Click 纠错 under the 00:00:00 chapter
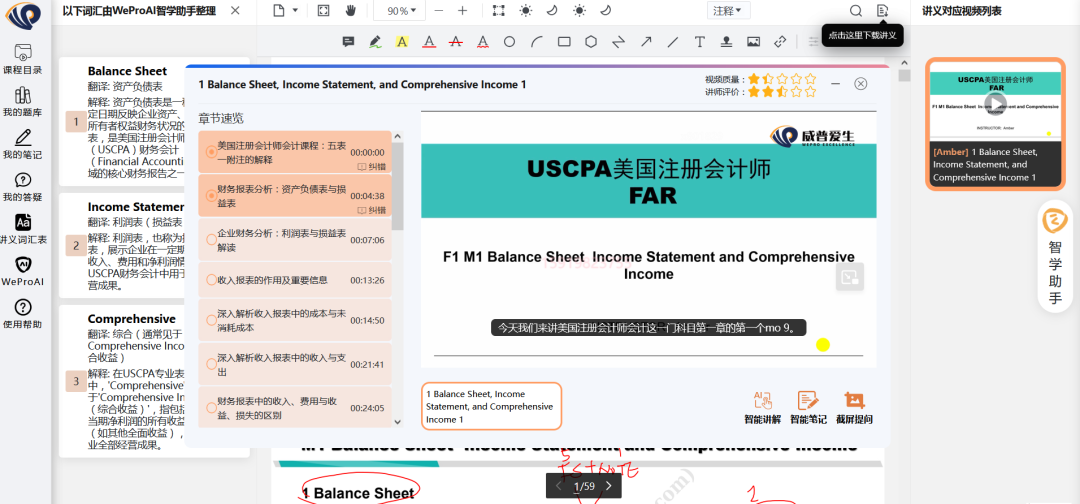The image size is (1080, 504). click(x=372, y=167)
